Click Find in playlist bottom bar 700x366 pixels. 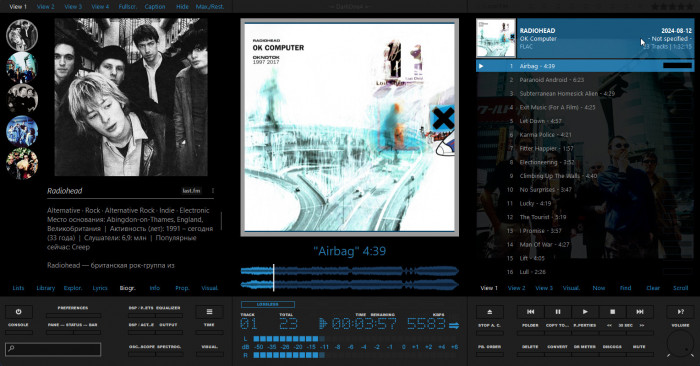coord(625,288)
